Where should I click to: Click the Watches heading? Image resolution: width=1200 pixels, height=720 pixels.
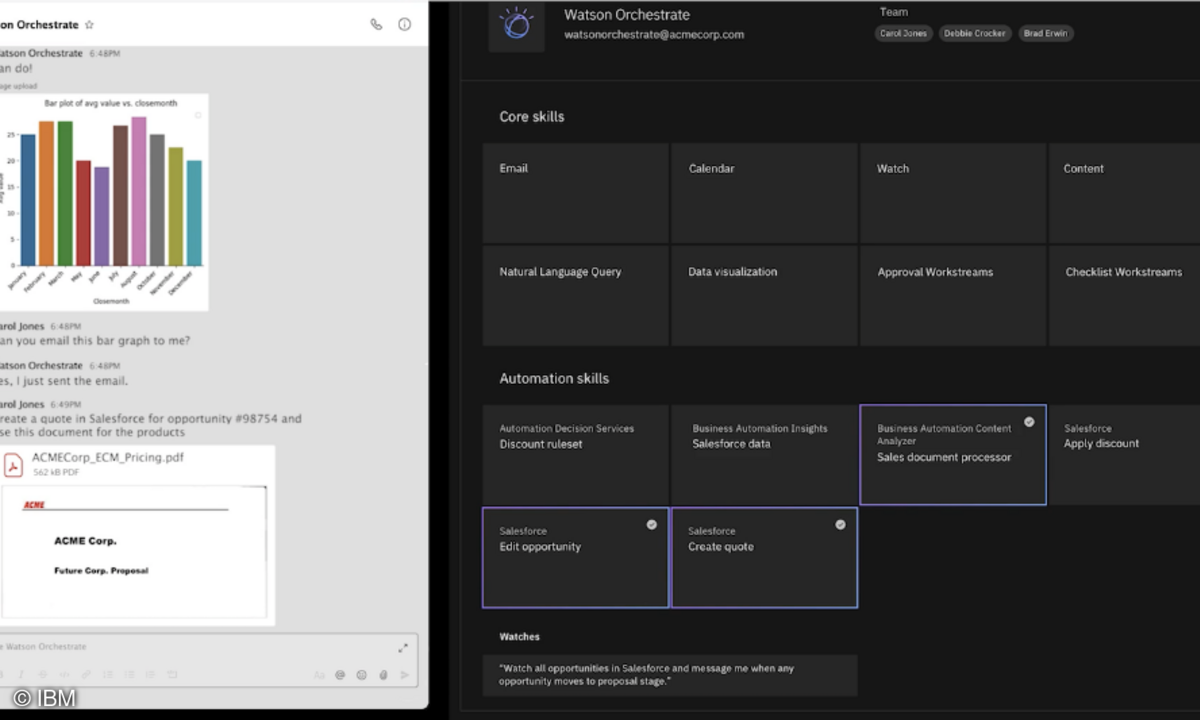click(519, 636)
